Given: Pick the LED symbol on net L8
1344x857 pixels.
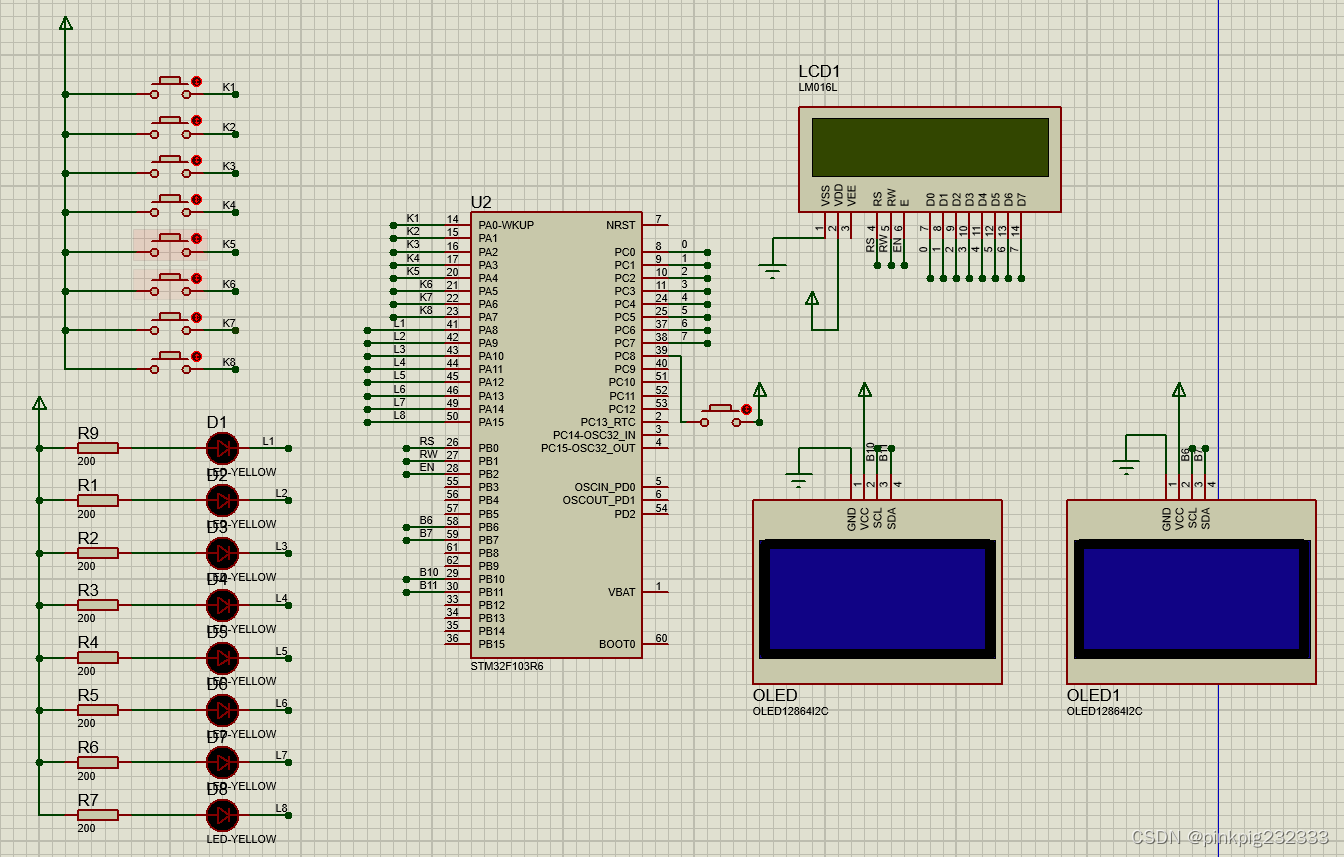Looking at the screenshot, I should pos(222,815).
